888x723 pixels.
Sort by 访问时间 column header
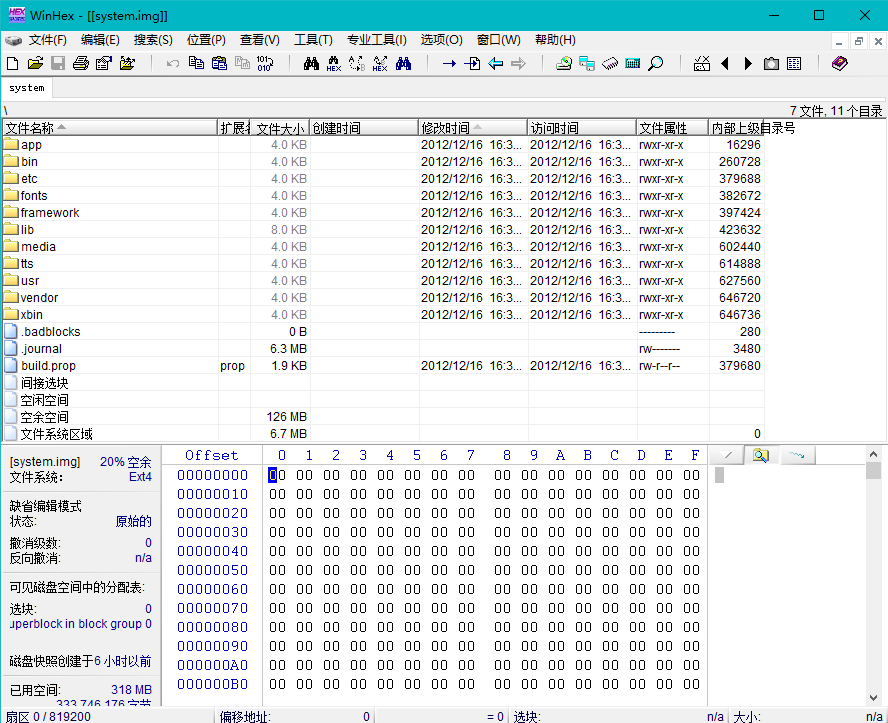[582, 128]
